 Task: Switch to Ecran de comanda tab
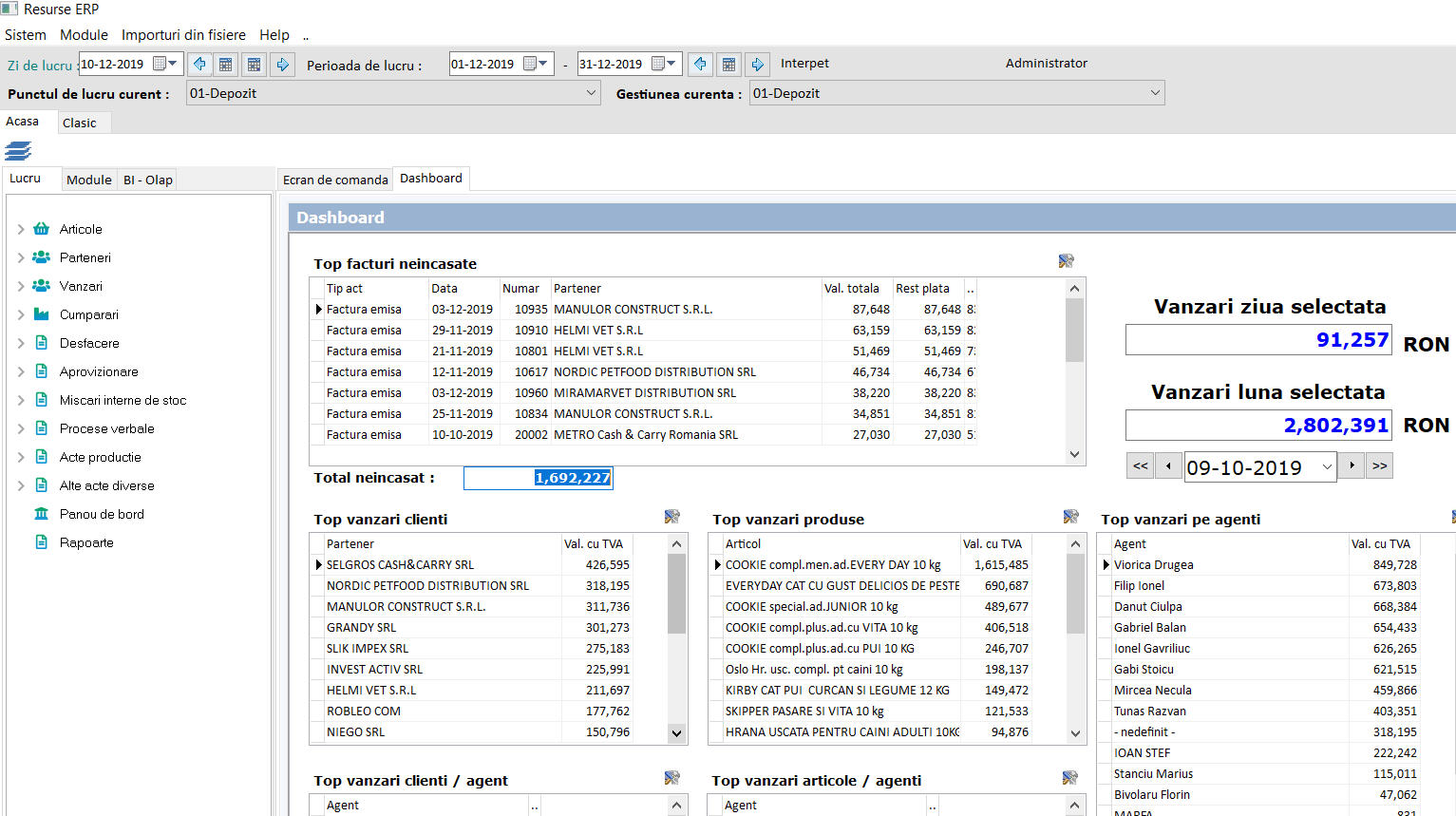pyautogui.click(x=335, y=180)
